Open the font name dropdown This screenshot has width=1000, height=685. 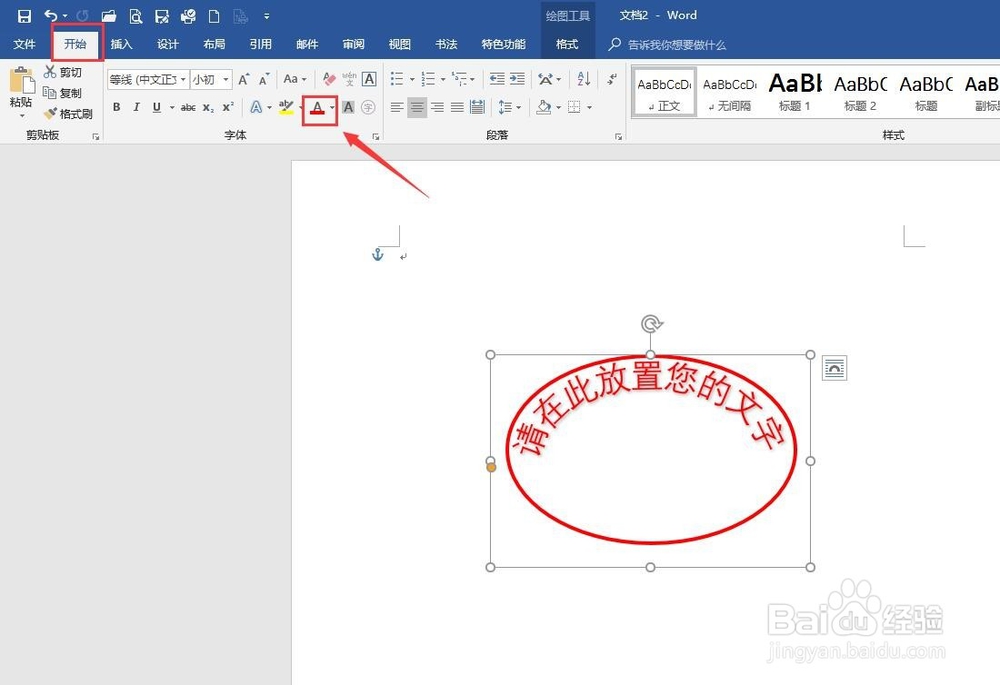point(182,78)
